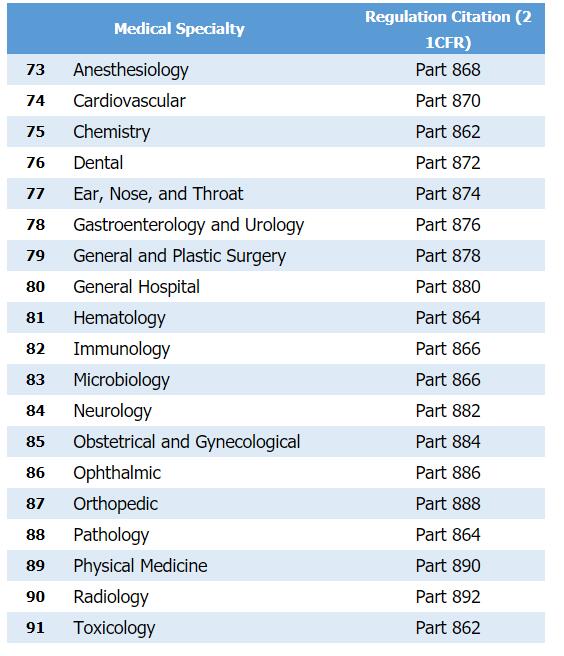Select the Neurology row

(x=276, y=411)
